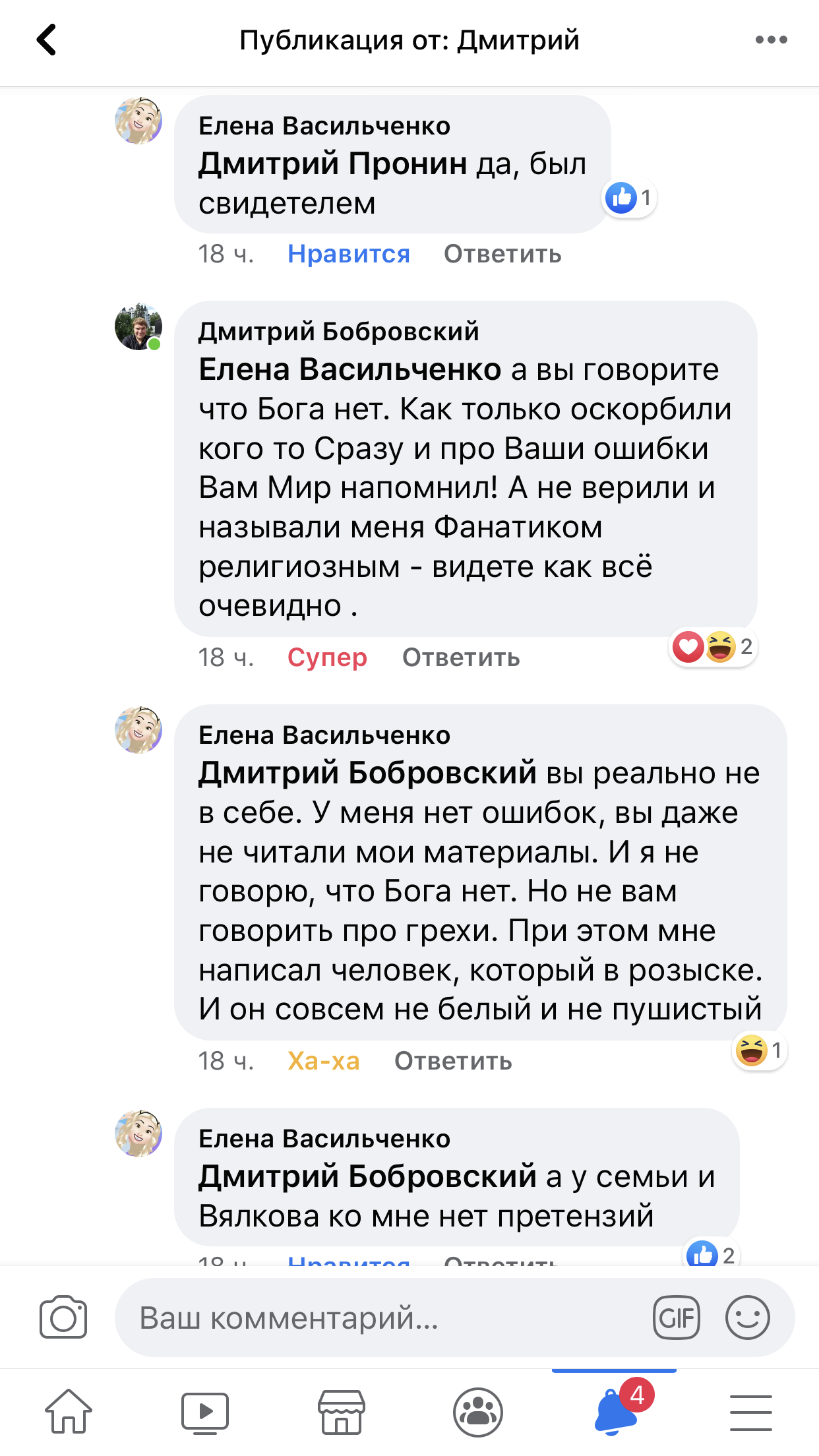The image size is (819, 1456).
Task: View heart and haha reactions count on comment
Action: tap(713, 647)
